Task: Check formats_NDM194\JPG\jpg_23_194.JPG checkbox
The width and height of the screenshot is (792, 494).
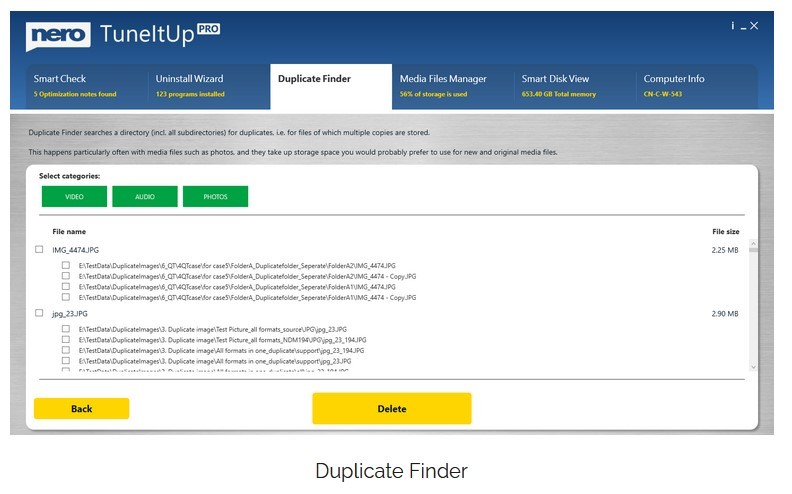Action: tap(66, 339)
